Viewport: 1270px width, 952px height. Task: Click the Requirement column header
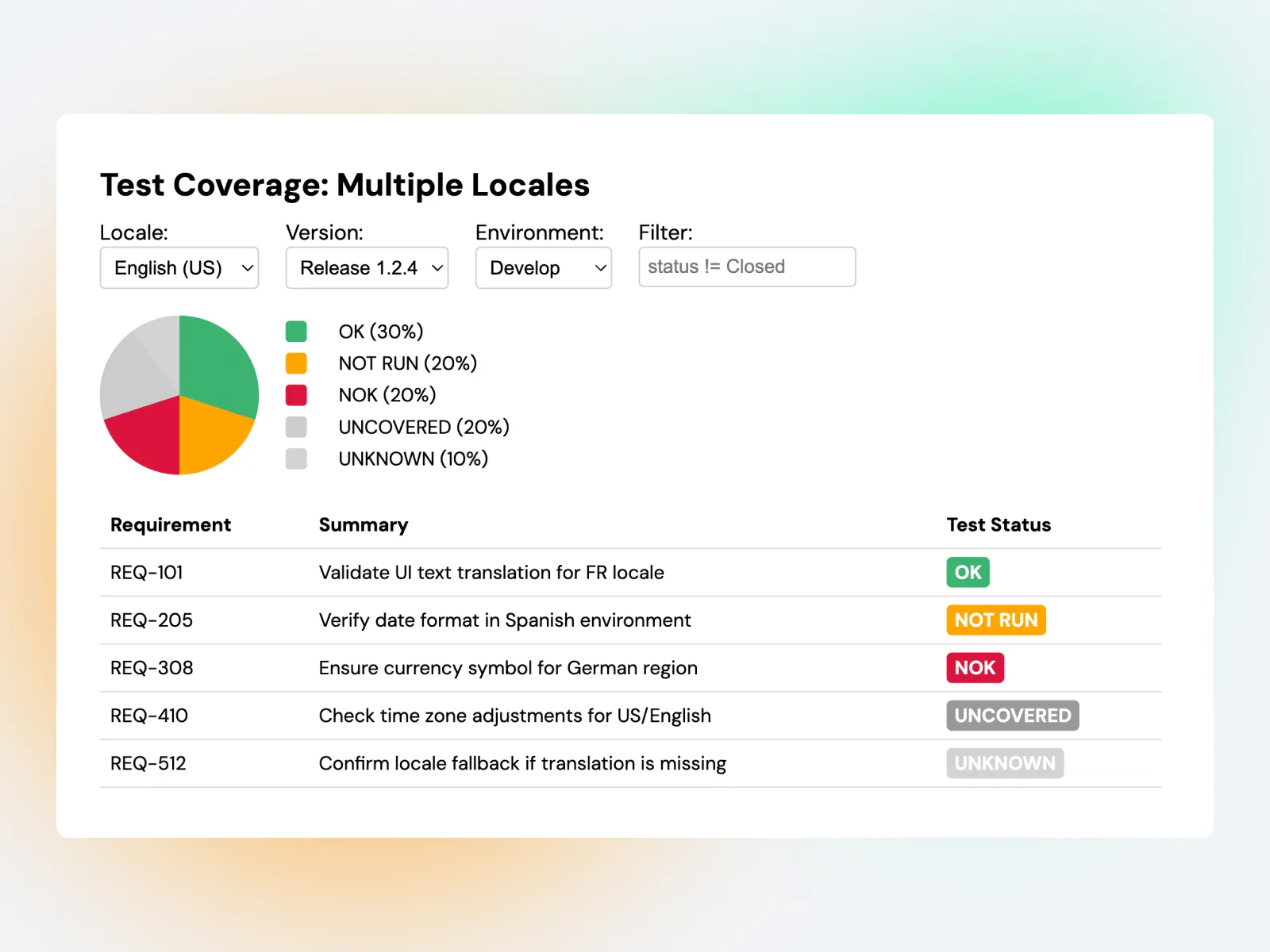(171, 524)
